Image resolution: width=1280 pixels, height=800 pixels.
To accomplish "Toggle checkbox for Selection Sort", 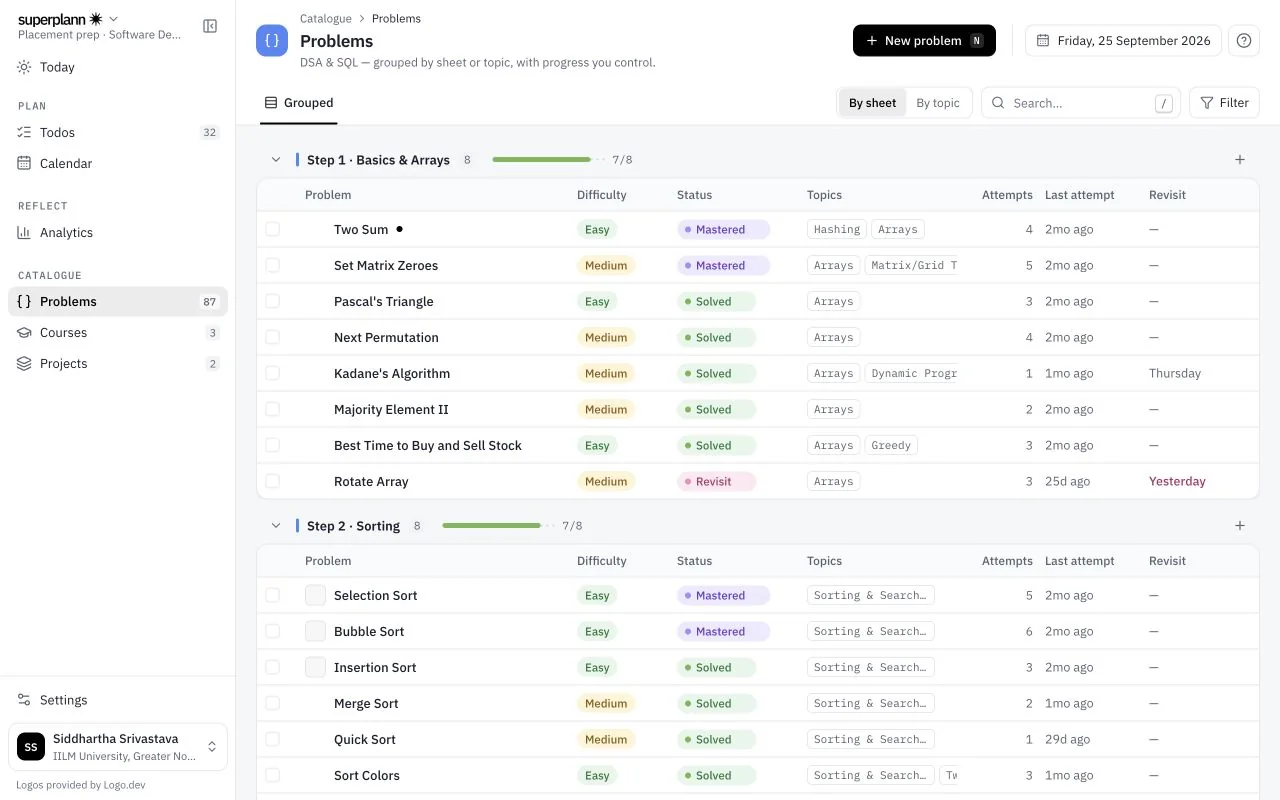I will click(x=273, y=595).
